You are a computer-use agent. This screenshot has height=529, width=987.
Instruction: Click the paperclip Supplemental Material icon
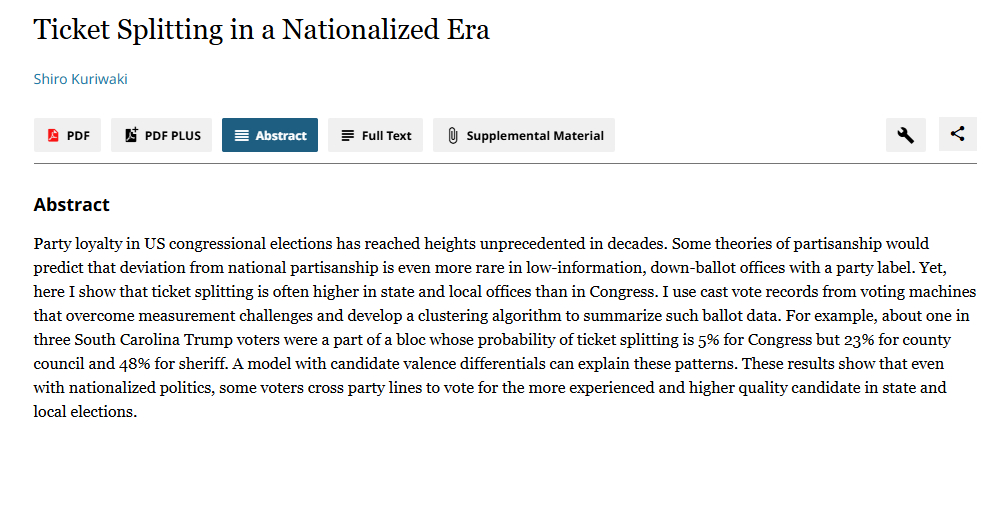(x=452, y=136)
